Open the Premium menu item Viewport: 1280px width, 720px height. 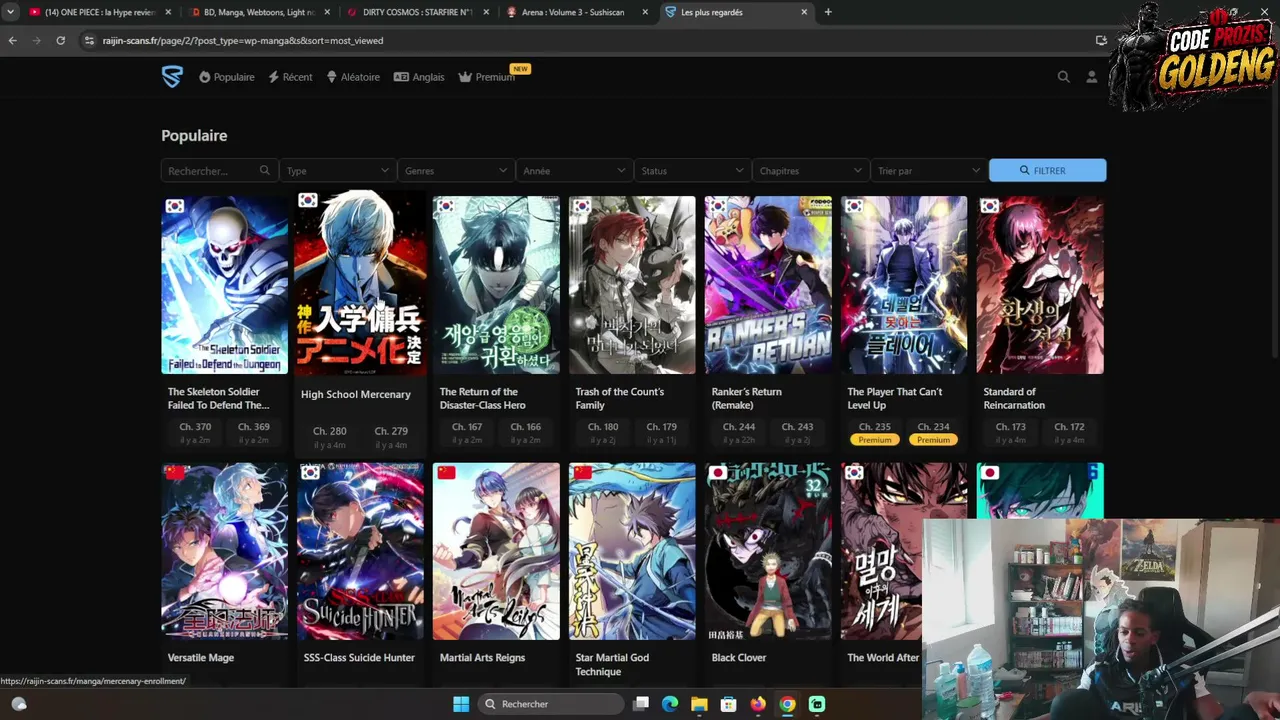(x=487, y=77)
